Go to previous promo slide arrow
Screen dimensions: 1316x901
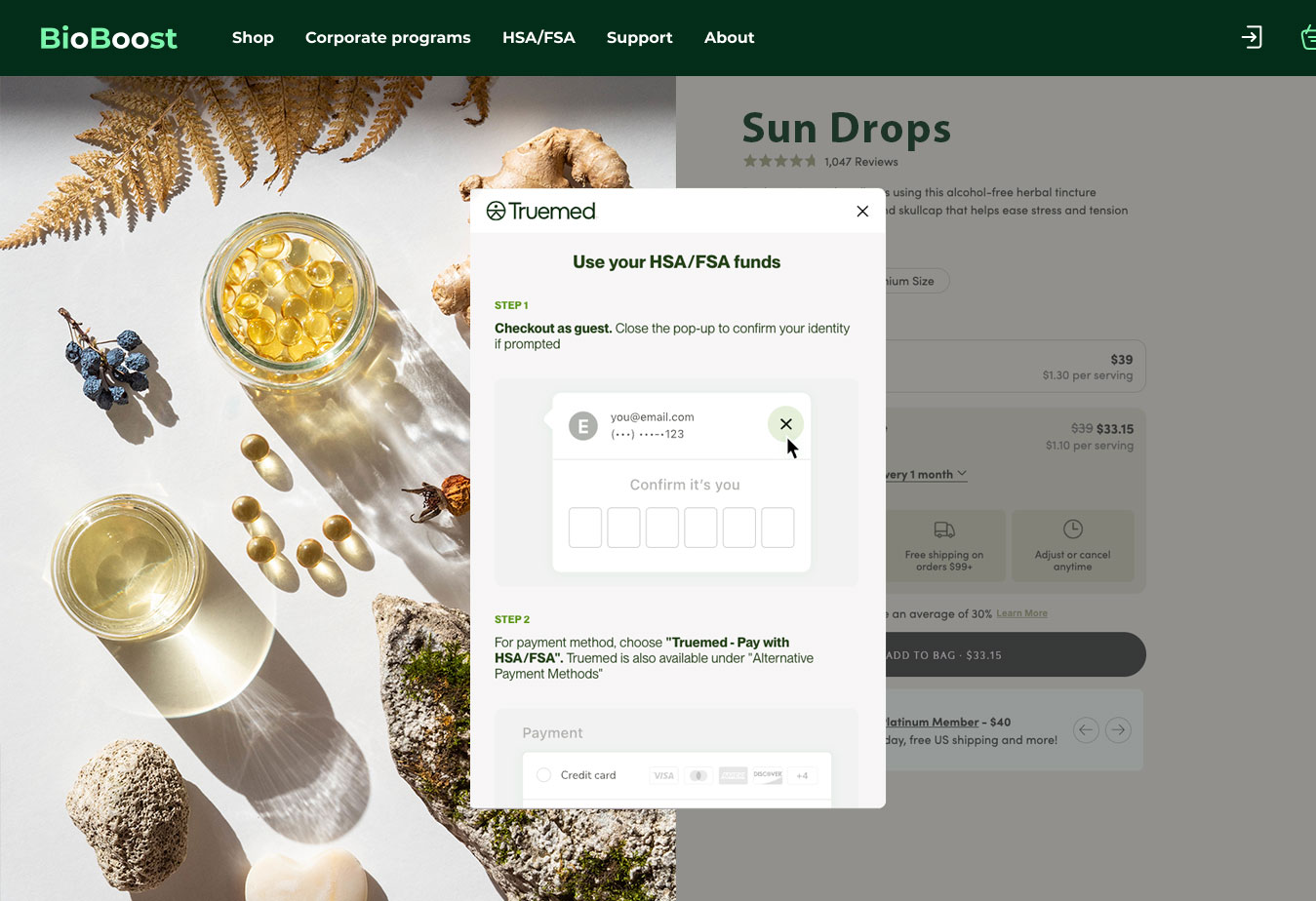click(x=1086, y=729)
